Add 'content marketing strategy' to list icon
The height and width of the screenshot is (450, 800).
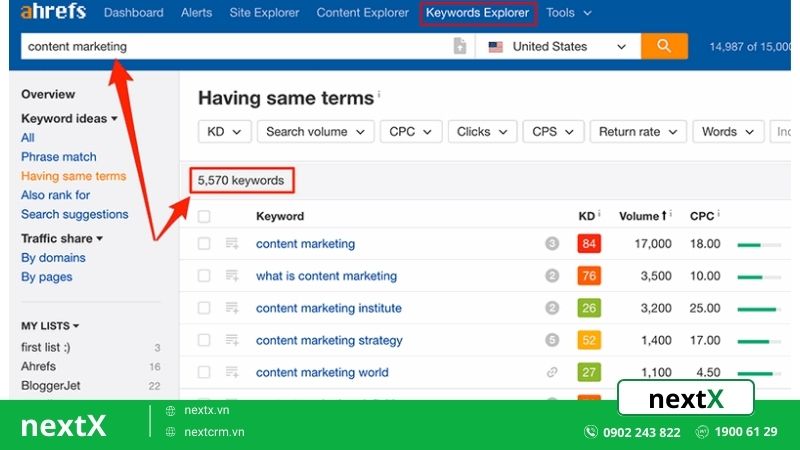pyautogui.click(x=232, y=340)
